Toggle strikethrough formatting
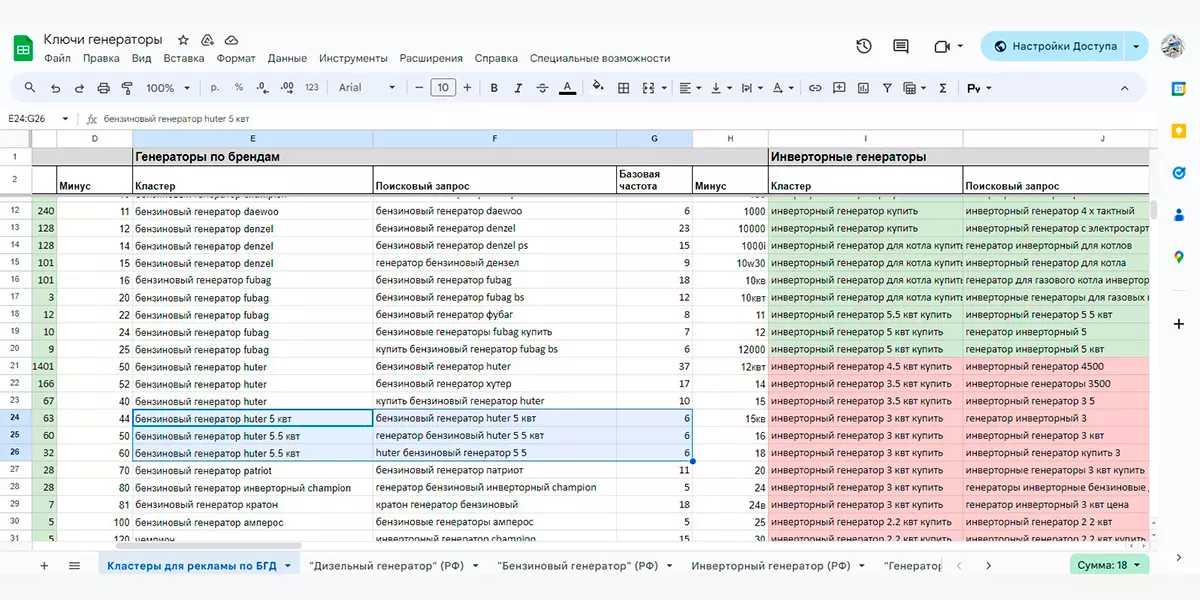1200x600 pixels. pyautogui.click(x=542, y=88)
